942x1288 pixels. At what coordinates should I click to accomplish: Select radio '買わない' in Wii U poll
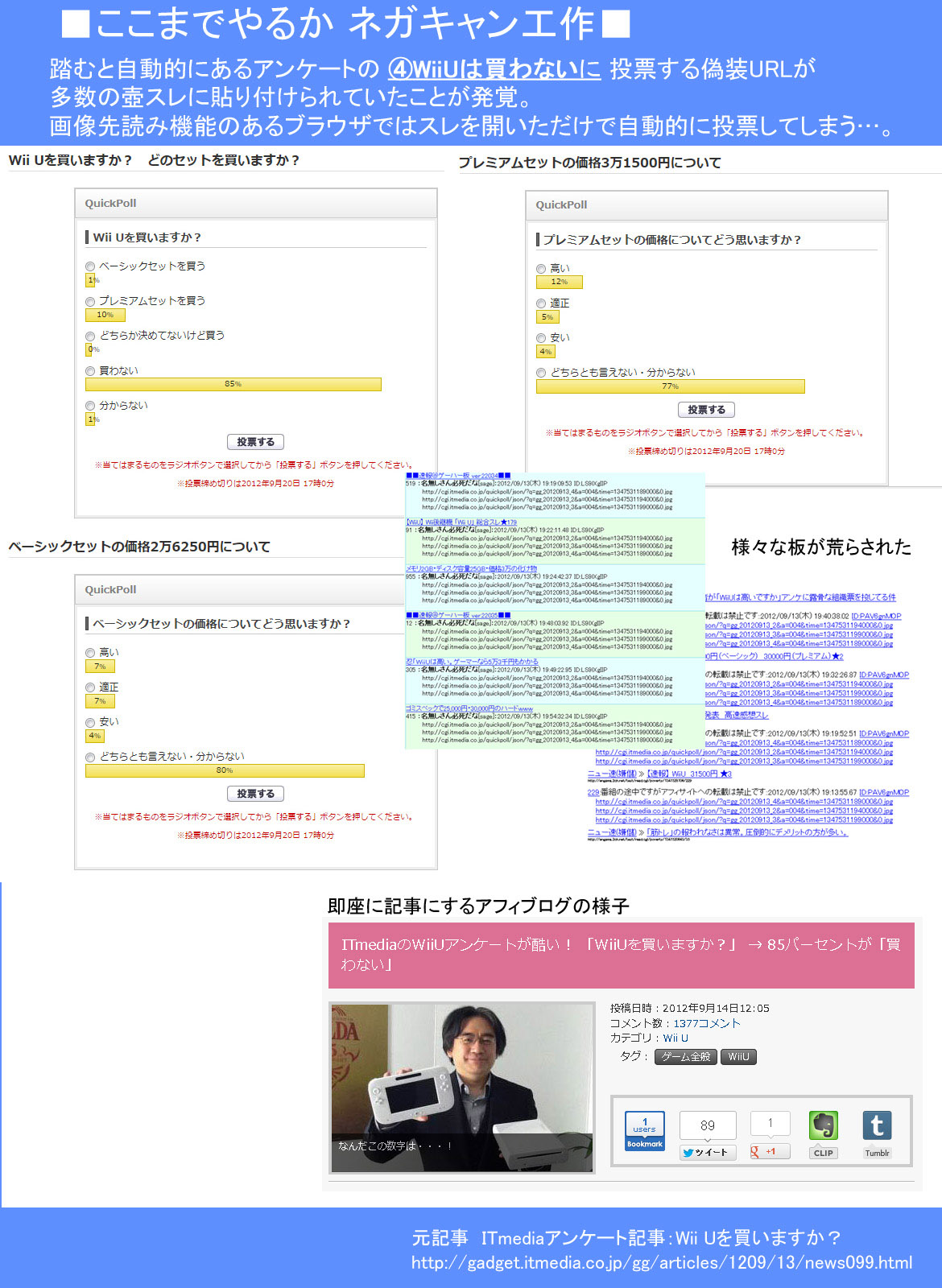[90, 371]
